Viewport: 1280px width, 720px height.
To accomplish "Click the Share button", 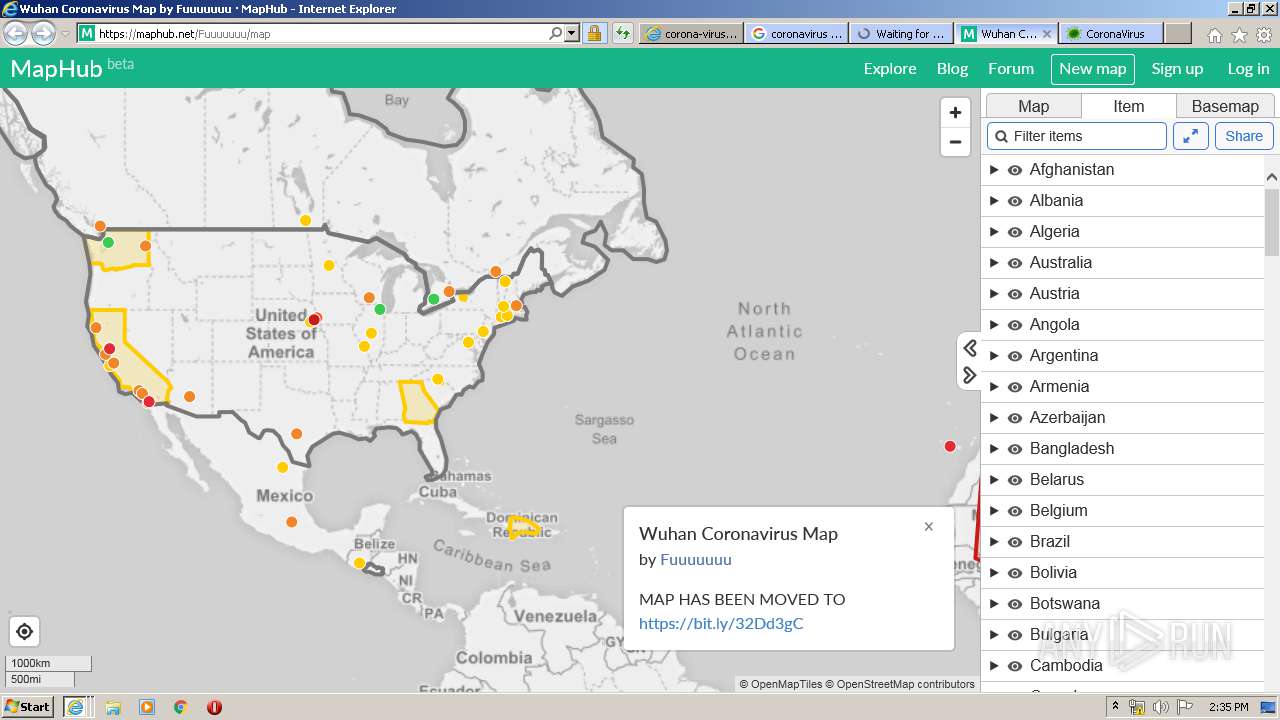I will (x=1244, y=136).
